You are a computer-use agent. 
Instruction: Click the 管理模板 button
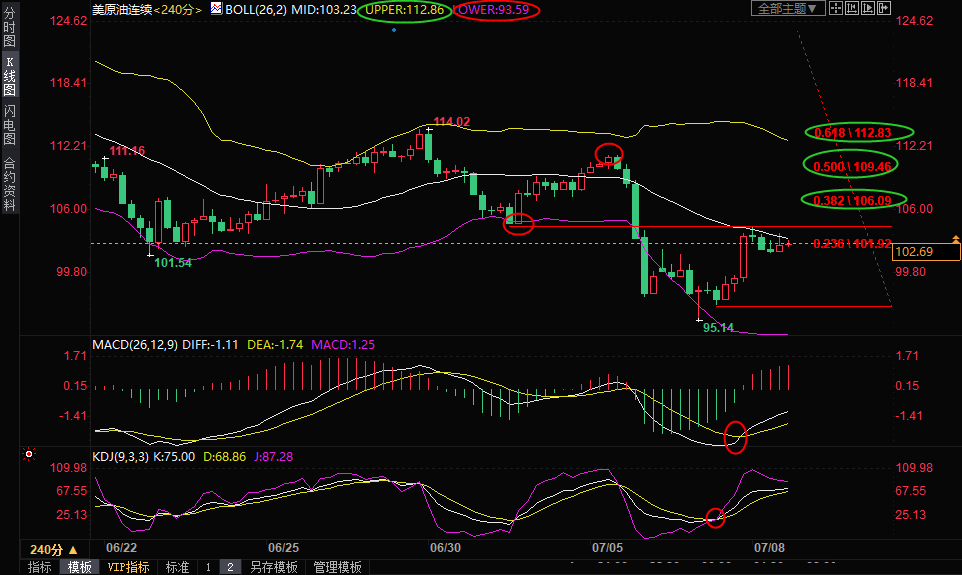click(337, 567)
